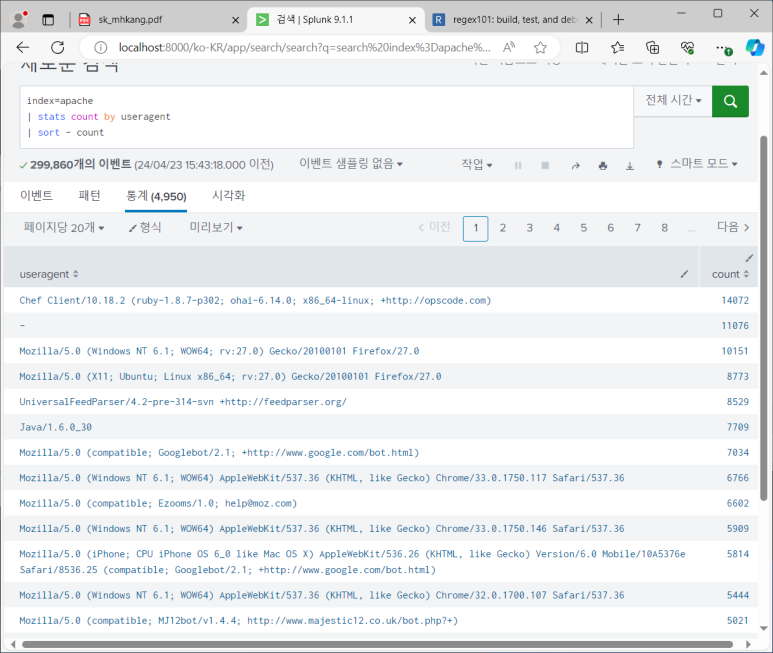Screen dimensions: 773x653
Task: Switch to the 시각화 tab
Action: point(228,196)
